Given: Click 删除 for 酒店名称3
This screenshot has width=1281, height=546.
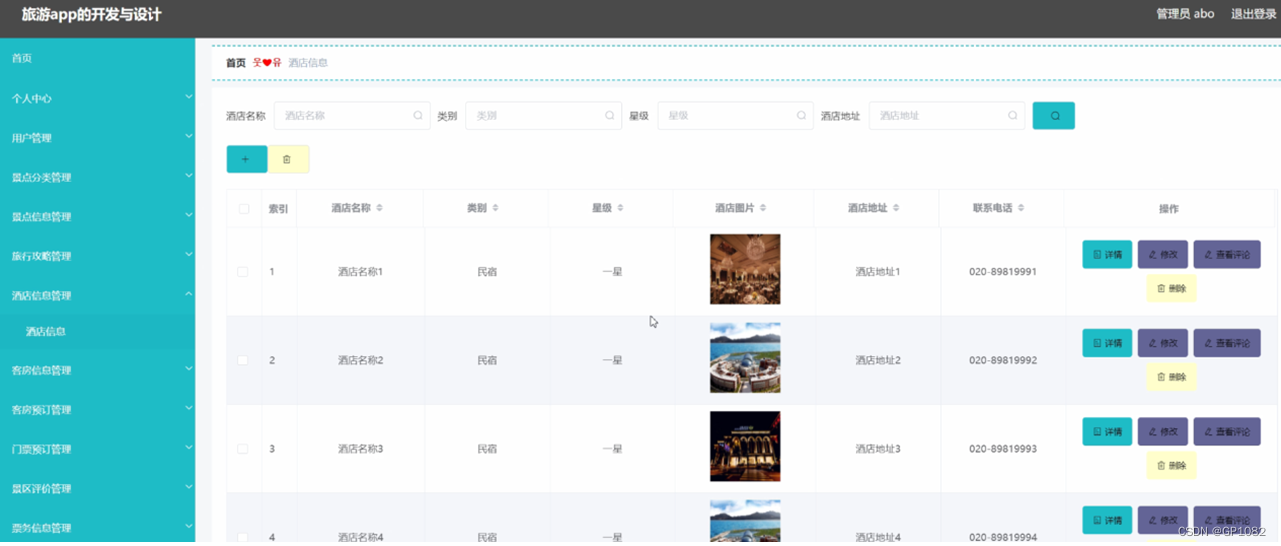Looking at the screenshot, I should click(x=1171, y=466).
